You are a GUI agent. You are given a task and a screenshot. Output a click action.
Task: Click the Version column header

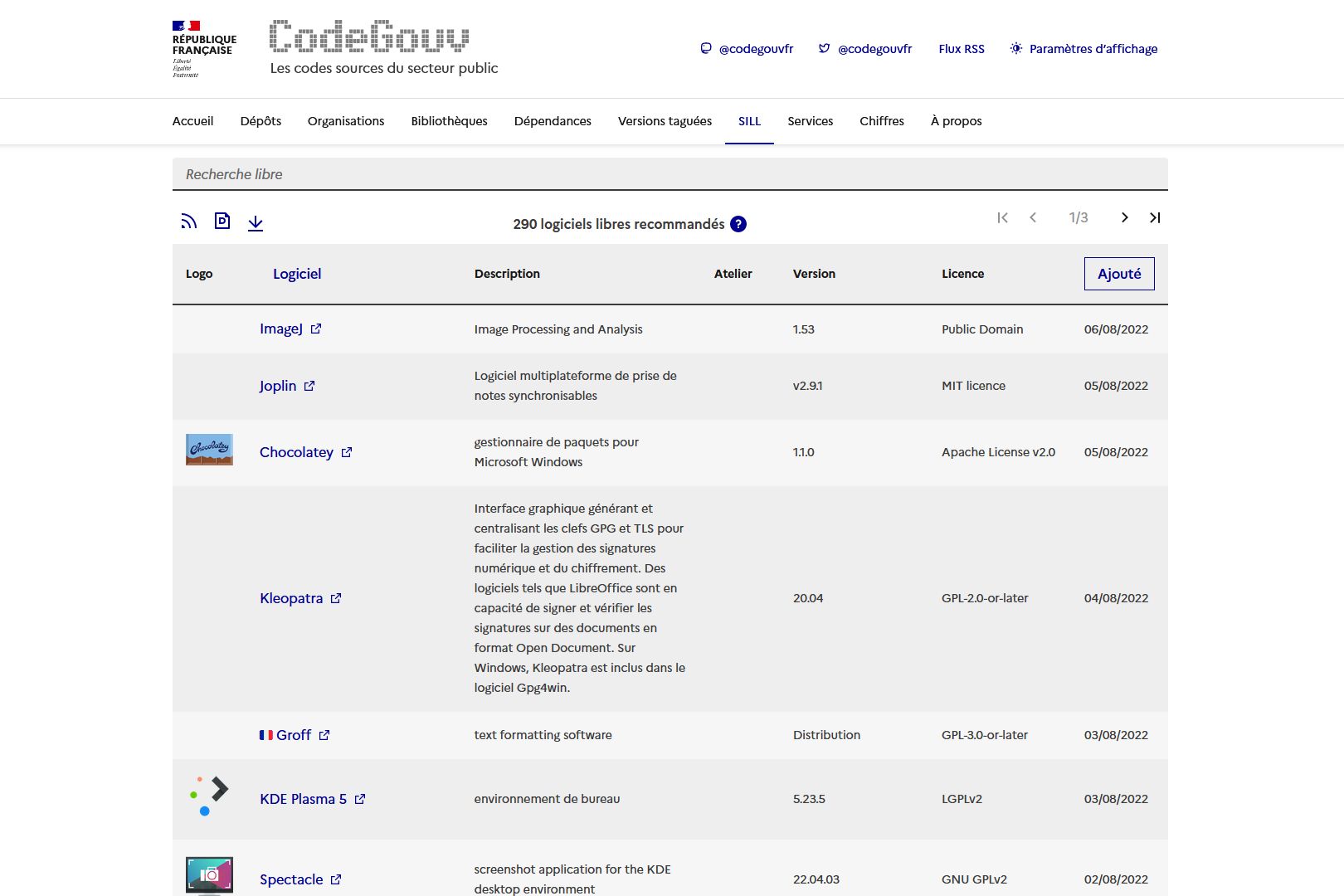[814, 274]
